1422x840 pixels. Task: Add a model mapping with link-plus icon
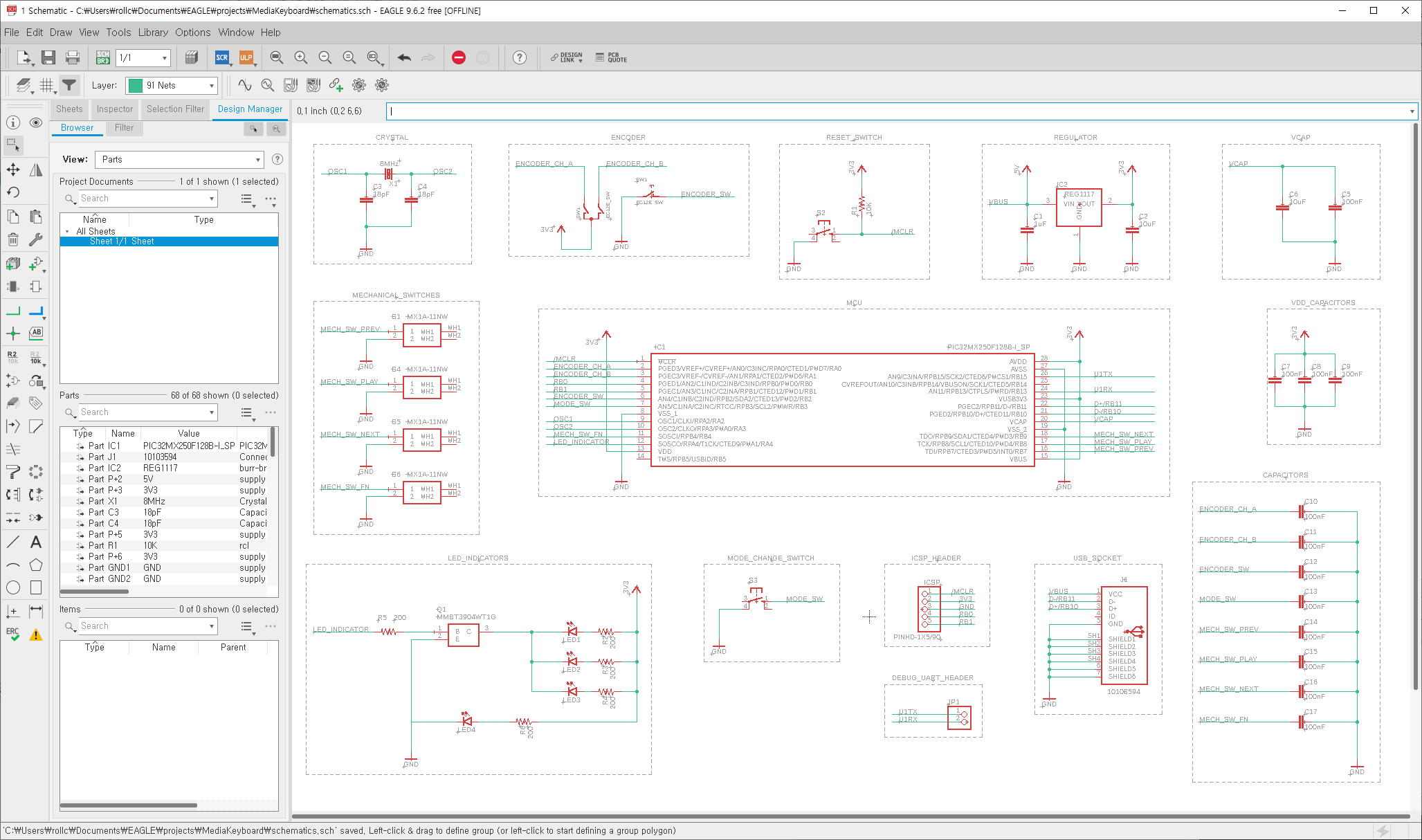(336, 85)
